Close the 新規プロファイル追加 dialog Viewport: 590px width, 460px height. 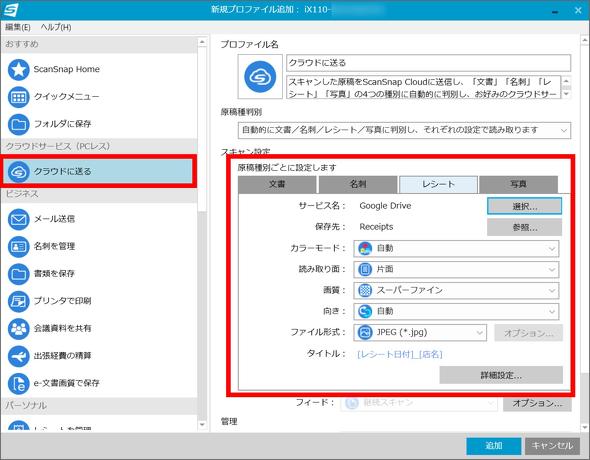coord(578,11)
